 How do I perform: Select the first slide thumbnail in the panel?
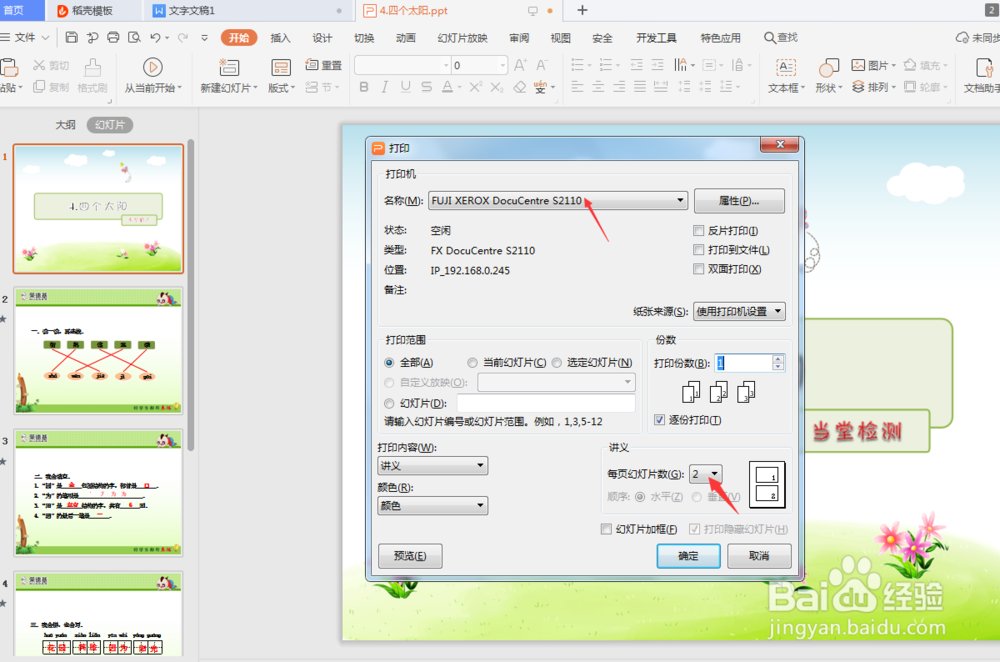click(97, 208)
